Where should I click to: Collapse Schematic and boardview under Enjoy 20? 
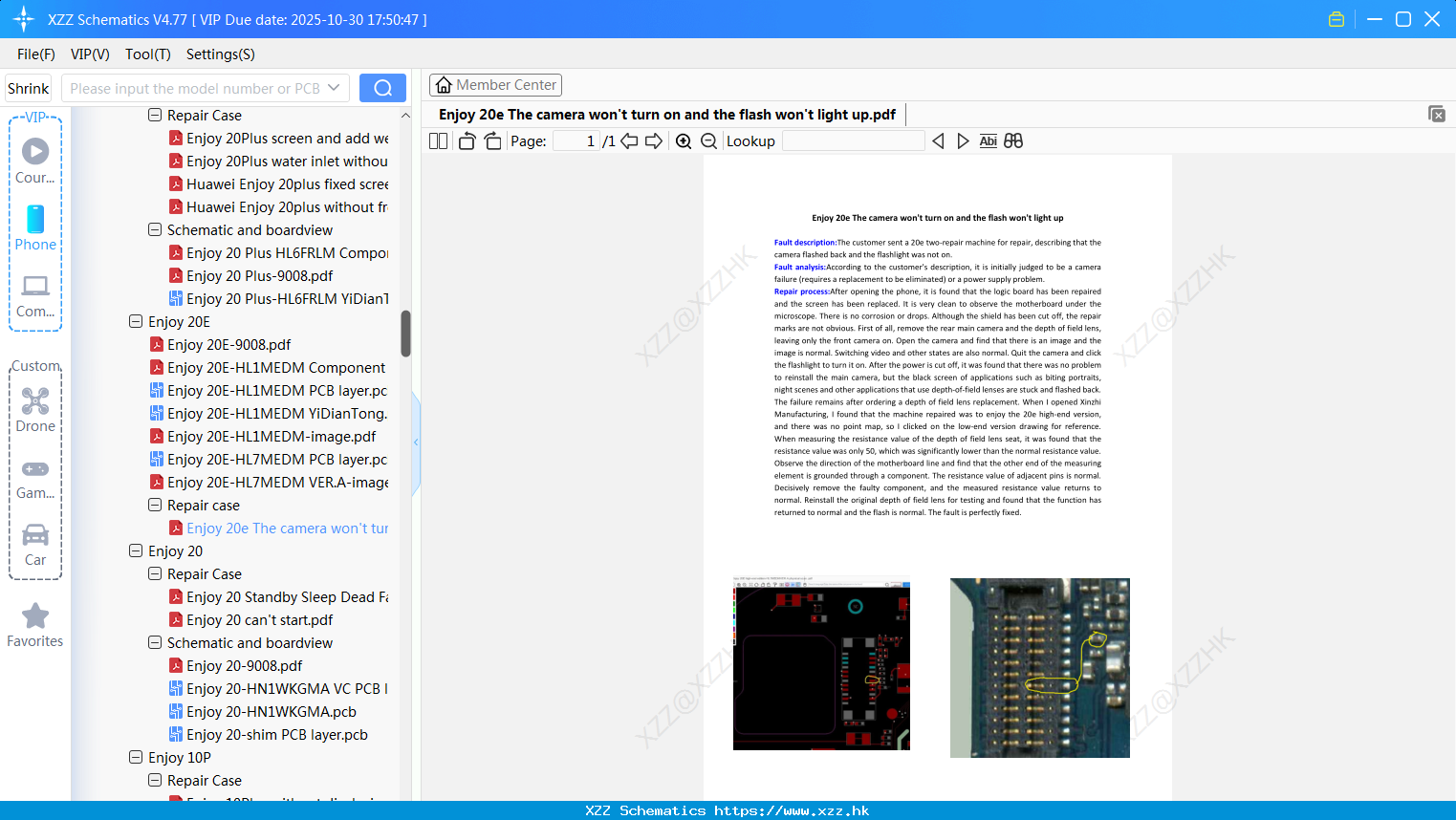tap(155, 643)
